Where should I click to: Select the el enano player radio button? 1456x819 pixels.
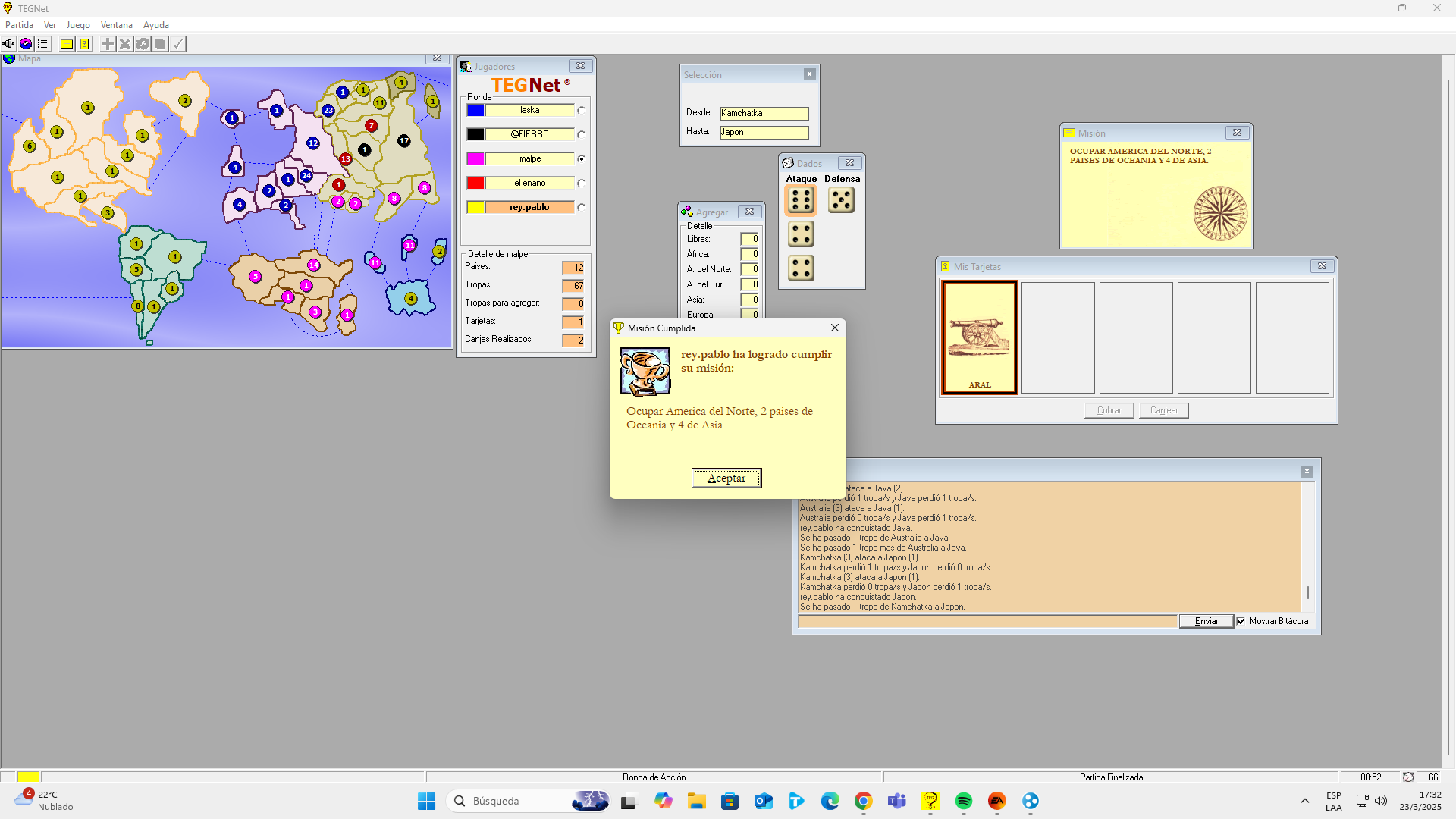(581, 184)
